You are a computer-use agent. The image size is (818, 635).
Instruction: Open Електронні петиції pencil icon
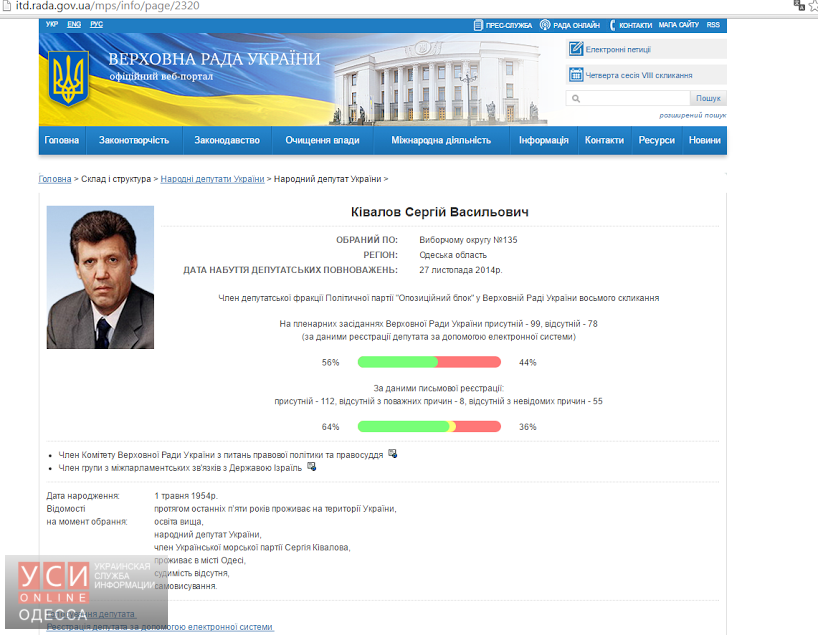(x=575, y=49)
